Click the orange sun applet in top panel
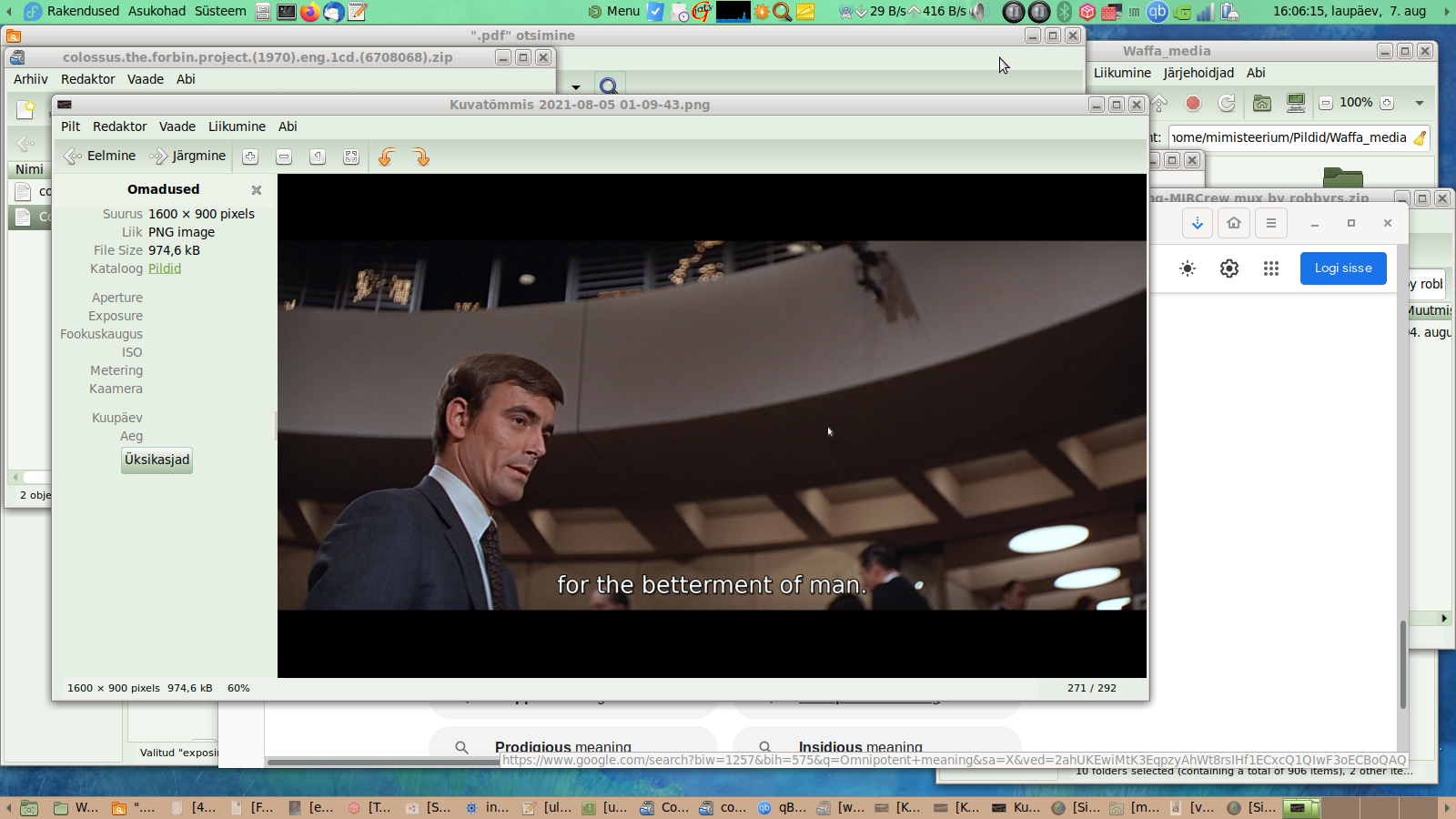The width and height of the screenshot is (1456, 819). click(x=762, y=12)
